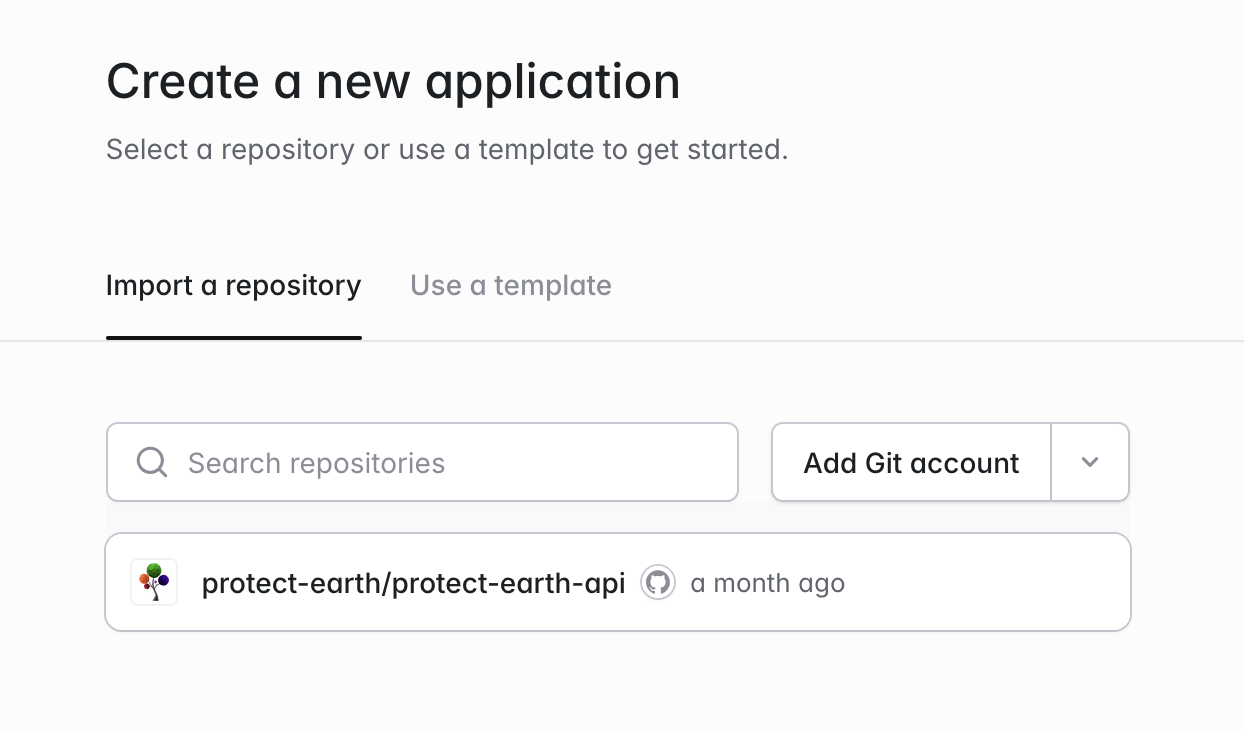
Task: Click the underline indicator under Import a repository
Action: point(233,338)
